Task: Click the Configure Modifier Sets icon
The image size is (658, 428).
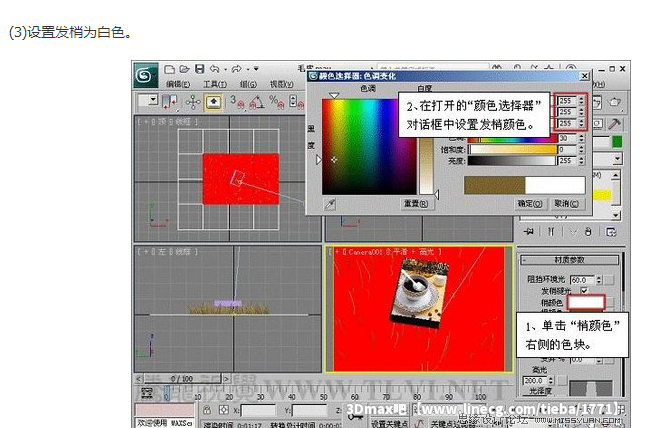Action: (611, 232)
